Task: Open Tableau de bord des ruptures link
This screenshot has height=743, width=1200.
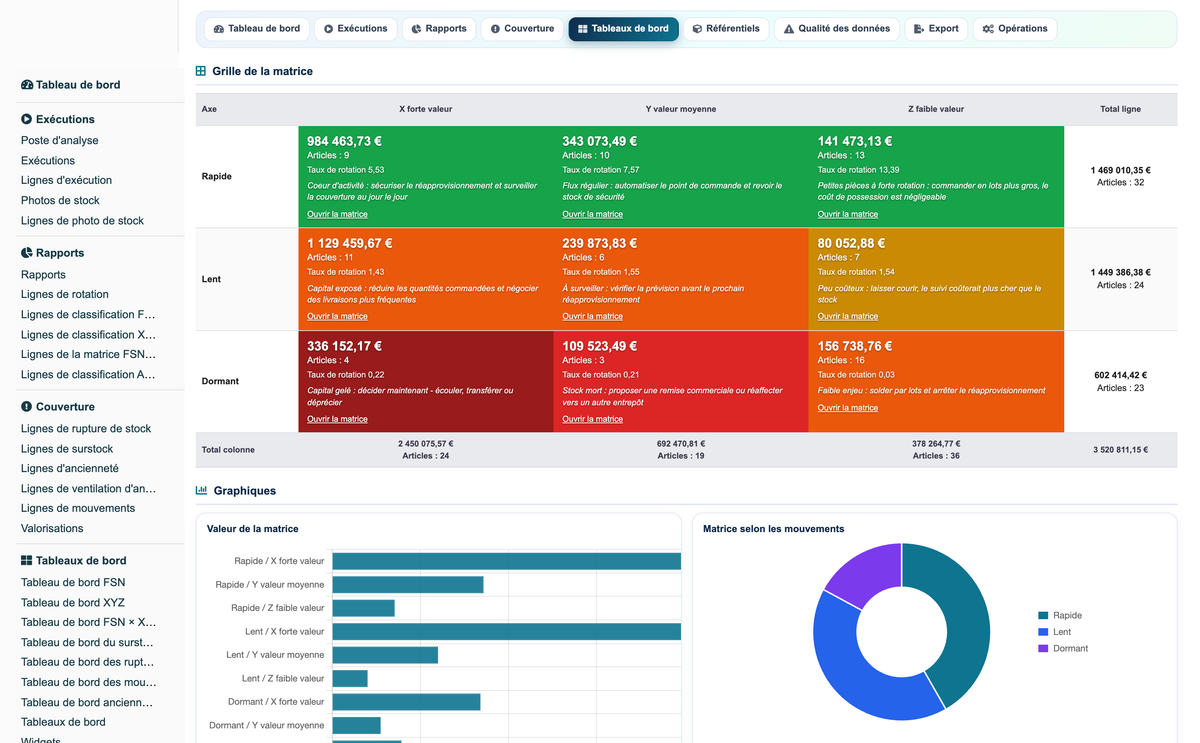Action: coord(88,663)
